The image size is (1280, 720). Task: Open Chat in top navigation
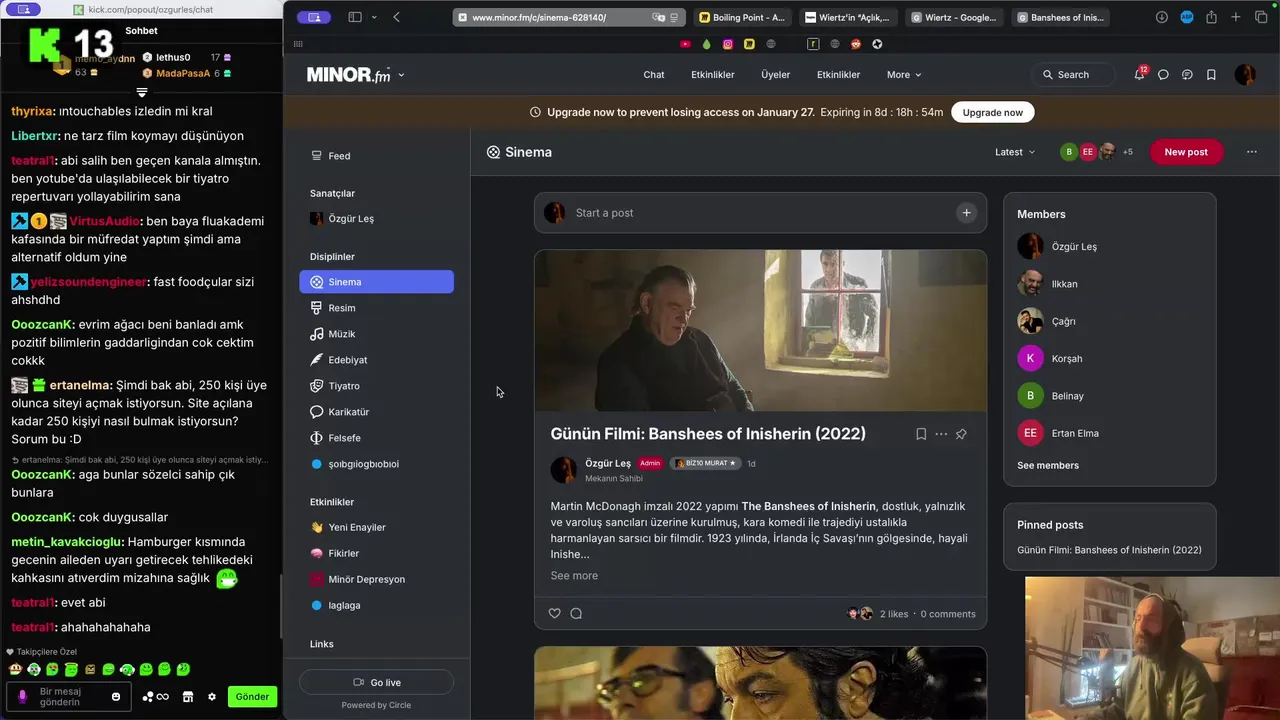654,75
